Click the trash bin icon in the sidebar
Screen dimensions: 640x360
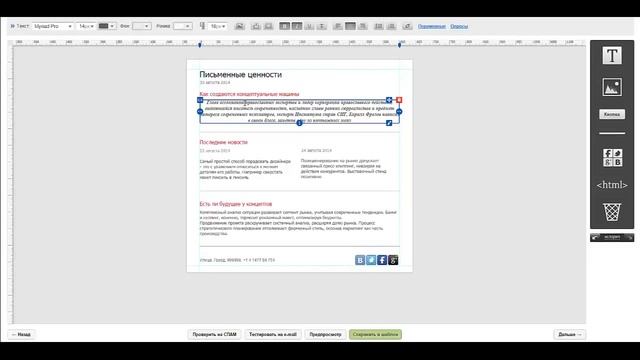click(x=612, y=212)
